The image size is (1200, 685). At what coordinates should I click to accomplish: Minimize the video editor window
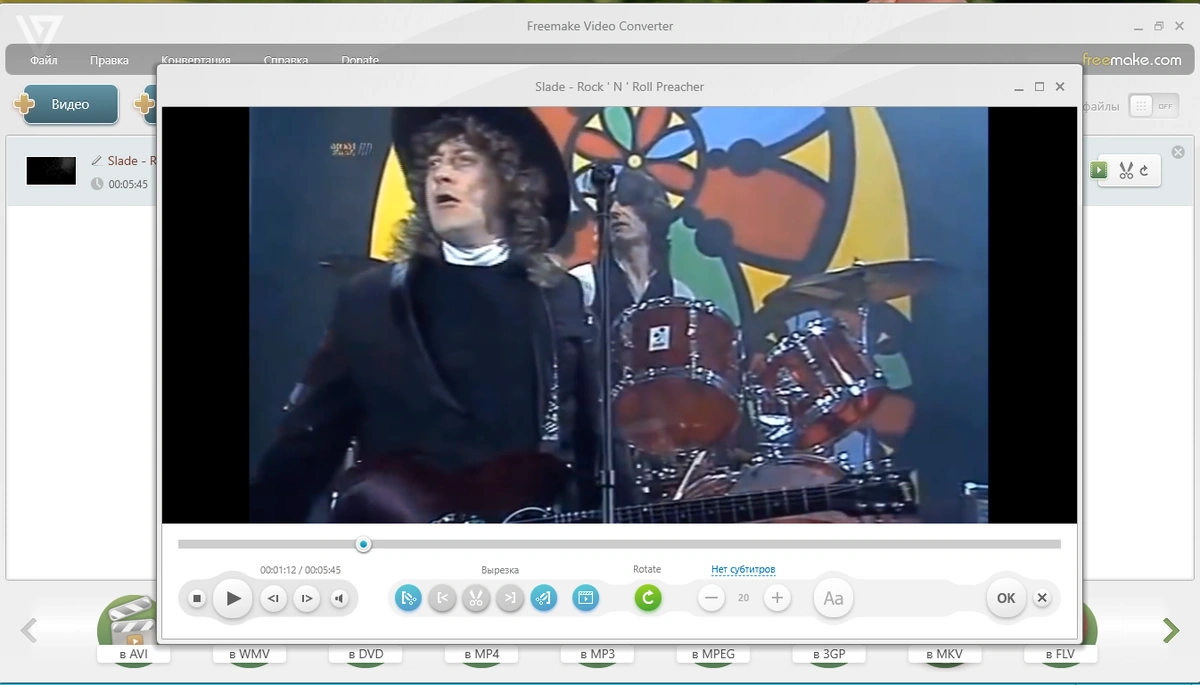1018,87
